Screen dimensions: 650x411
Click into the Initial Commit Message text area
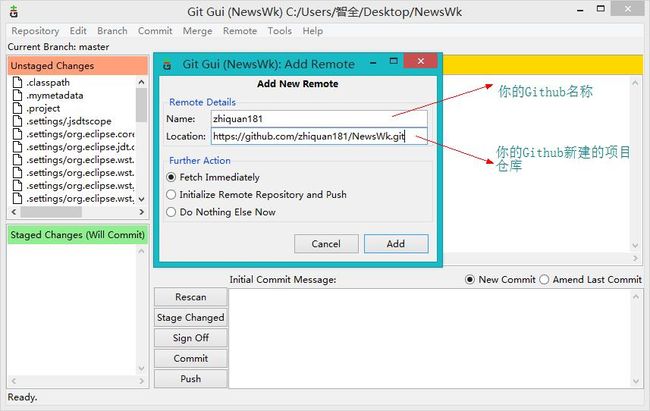pos(429,338)
